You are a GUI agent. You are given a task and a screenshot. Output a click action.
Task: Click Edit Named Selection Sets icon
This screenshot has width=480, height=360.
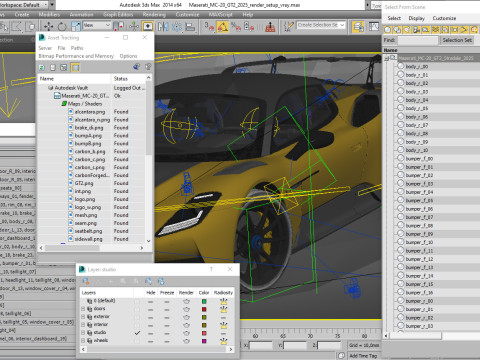tap(288, 26)
